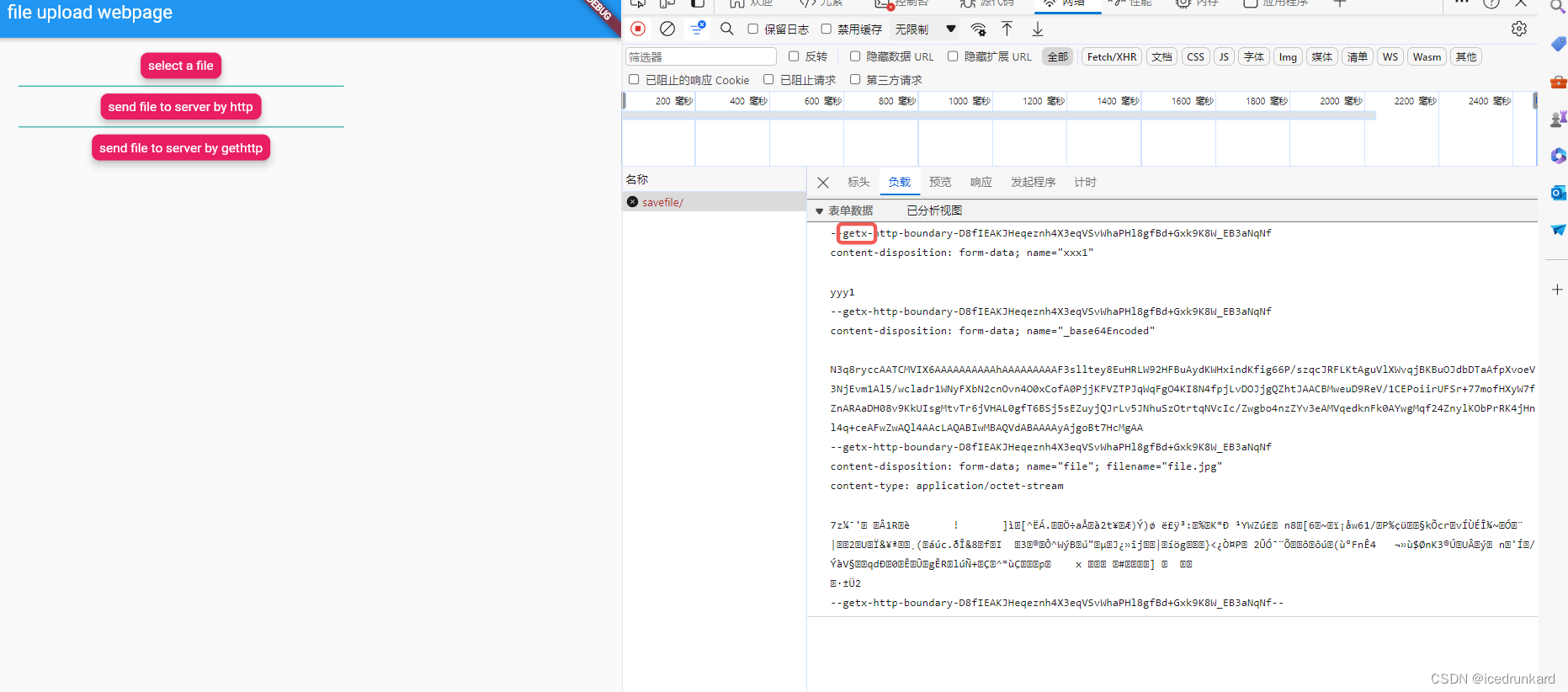Check the 已阻止请求 checkbox
This screenshot has width=1568, height=692.
[x=768, y=79]
